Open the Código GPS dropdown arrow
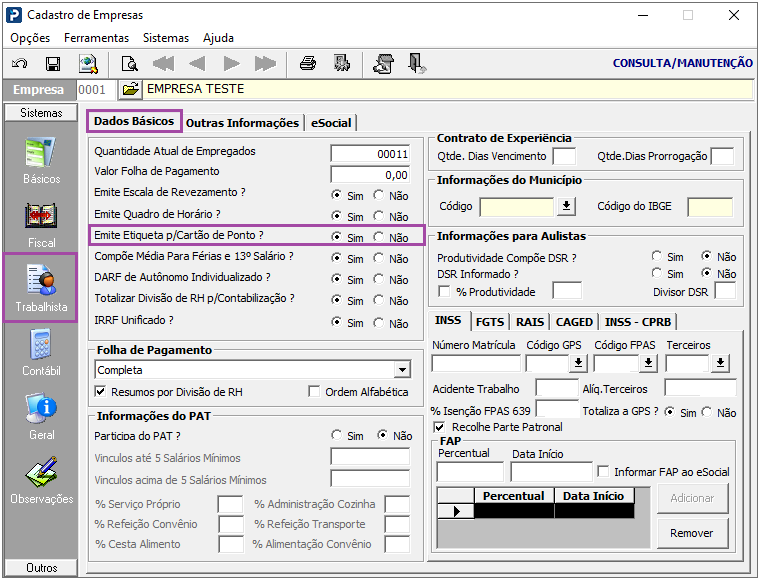Image resolution: width=762 pixels, height=581 pixels. click(x=578, y=364)
